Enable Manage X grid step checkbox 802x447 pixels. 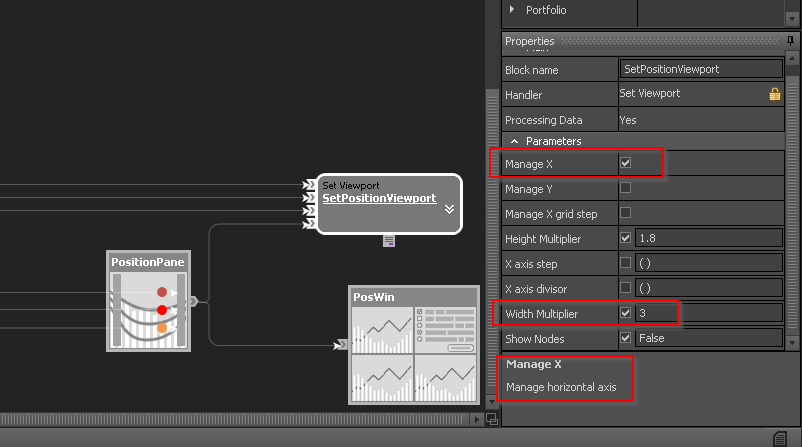(626, 213)
